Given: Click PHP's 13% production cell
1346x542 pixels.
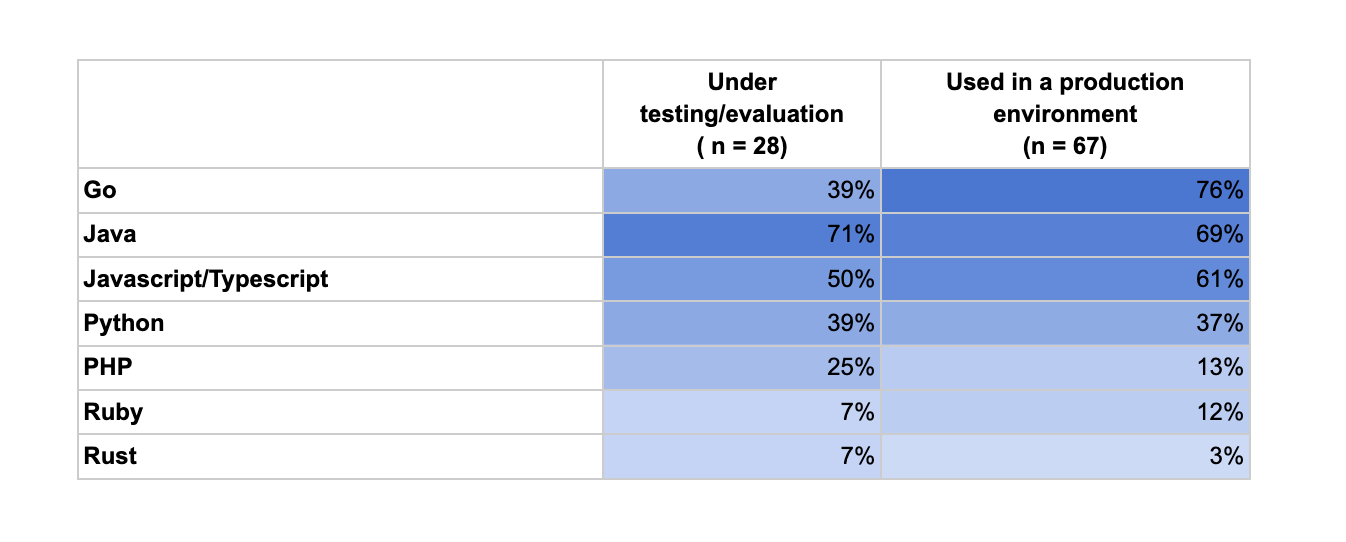Looking at the screenshot, I should point(1065,367).
